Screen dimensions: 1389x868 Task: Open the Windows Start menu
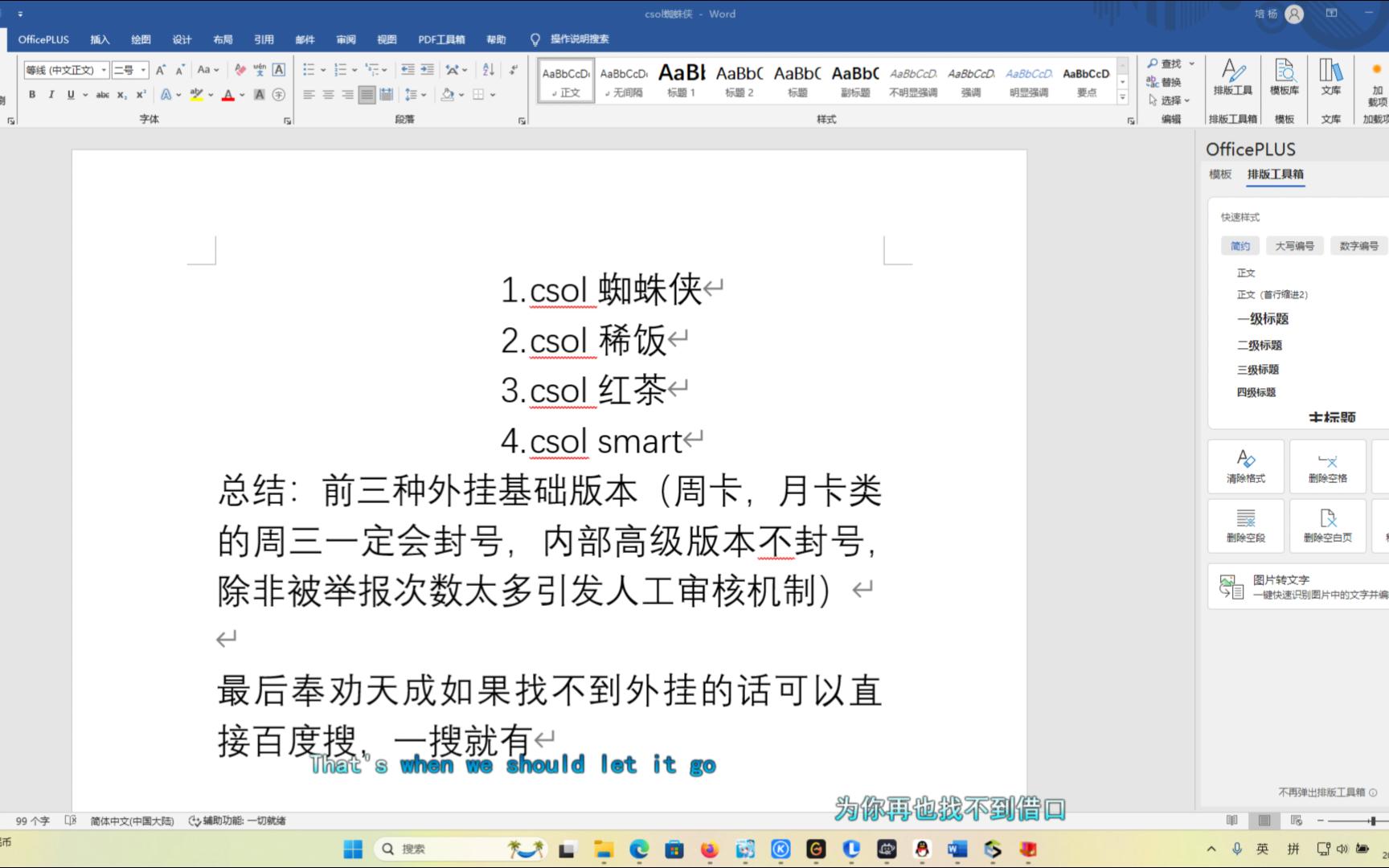click(x=353, y=849)
